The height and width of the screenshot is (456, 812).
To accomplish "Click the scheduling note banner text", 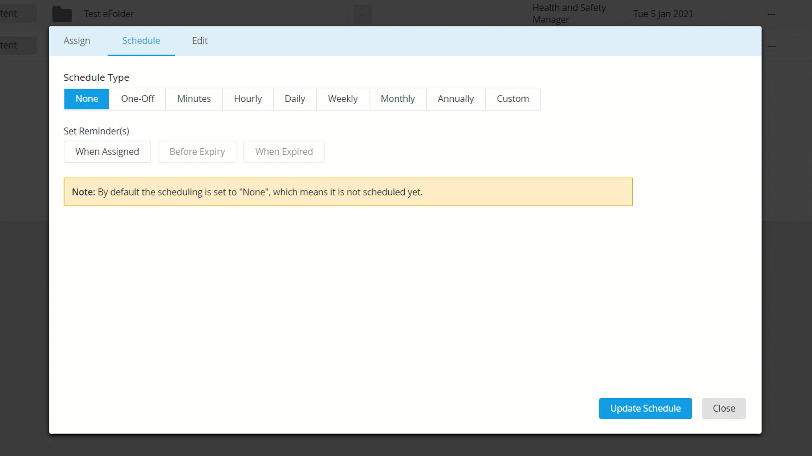I will [x=247, y=192].
